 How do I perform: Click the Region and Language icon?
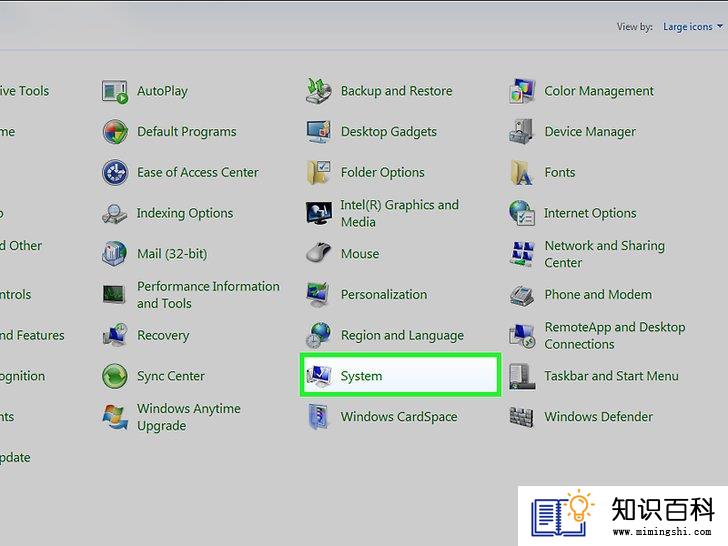point(318,335)
